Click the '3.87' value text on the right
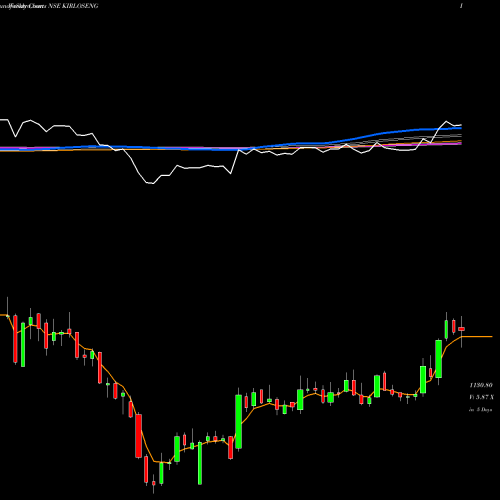This screenshot has width=500, height=500. click(x=482, y=397)
